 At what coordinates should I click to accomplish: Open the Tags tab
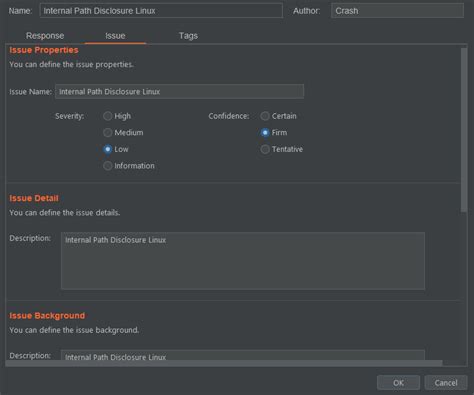pos(188,36)
